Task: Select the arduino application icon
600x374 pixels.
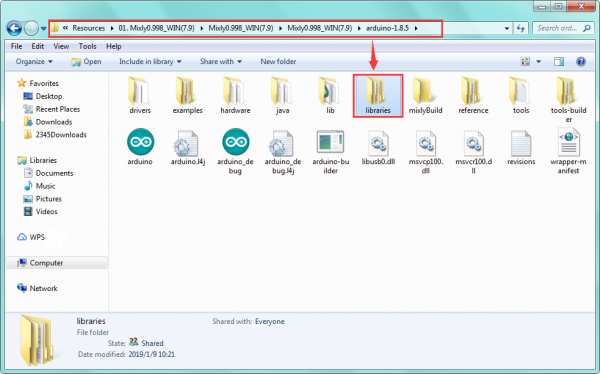Action: click(140, 142)
